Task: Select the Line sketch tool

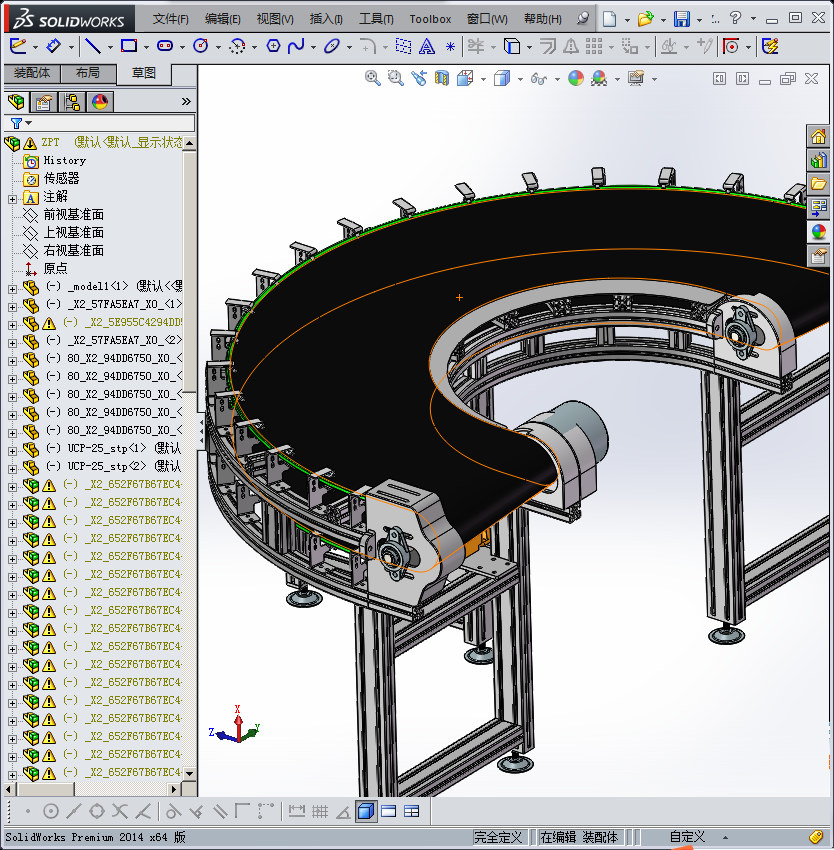Action: click(x=92, y=46)
